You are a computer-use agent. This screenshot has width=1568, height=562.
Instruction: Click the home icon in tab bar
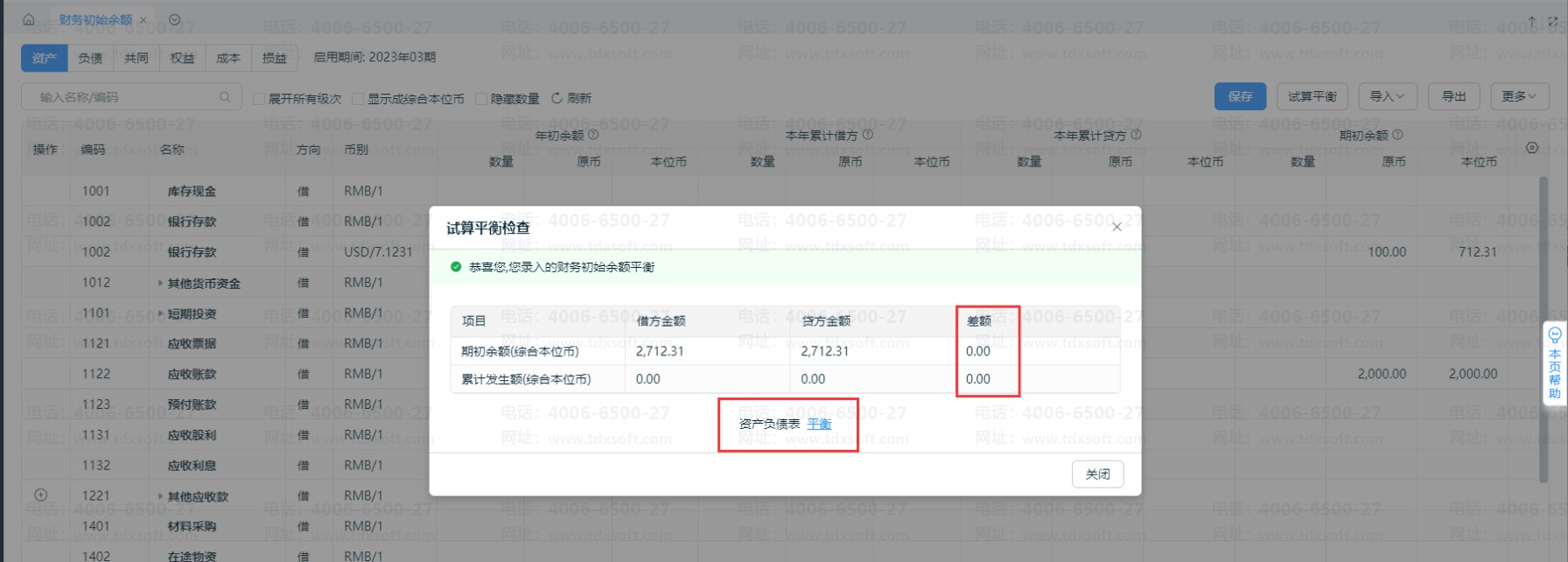pos(29,19)
